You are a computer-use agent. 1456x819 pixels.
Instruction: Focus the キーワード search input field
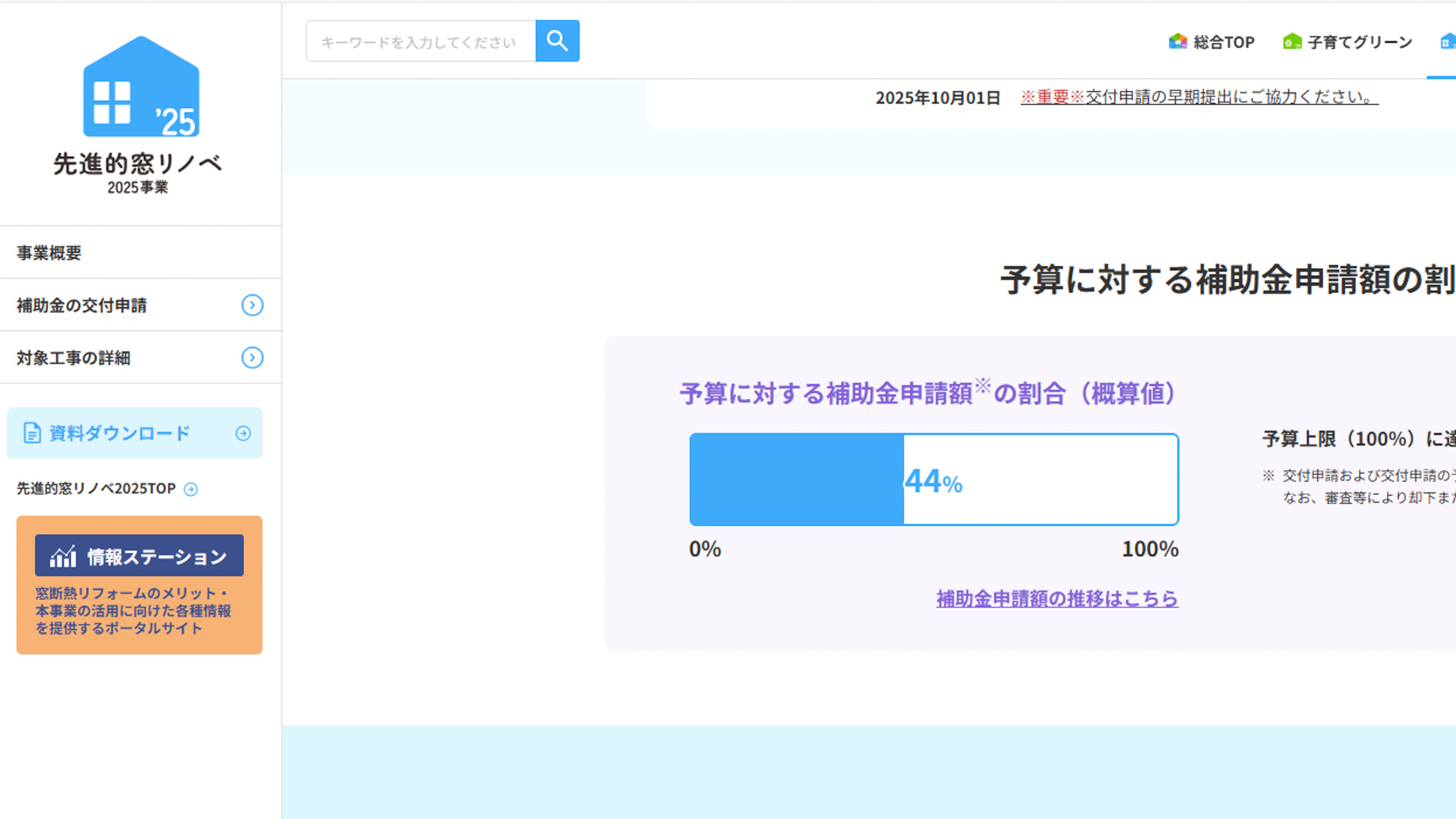[420, 42]
